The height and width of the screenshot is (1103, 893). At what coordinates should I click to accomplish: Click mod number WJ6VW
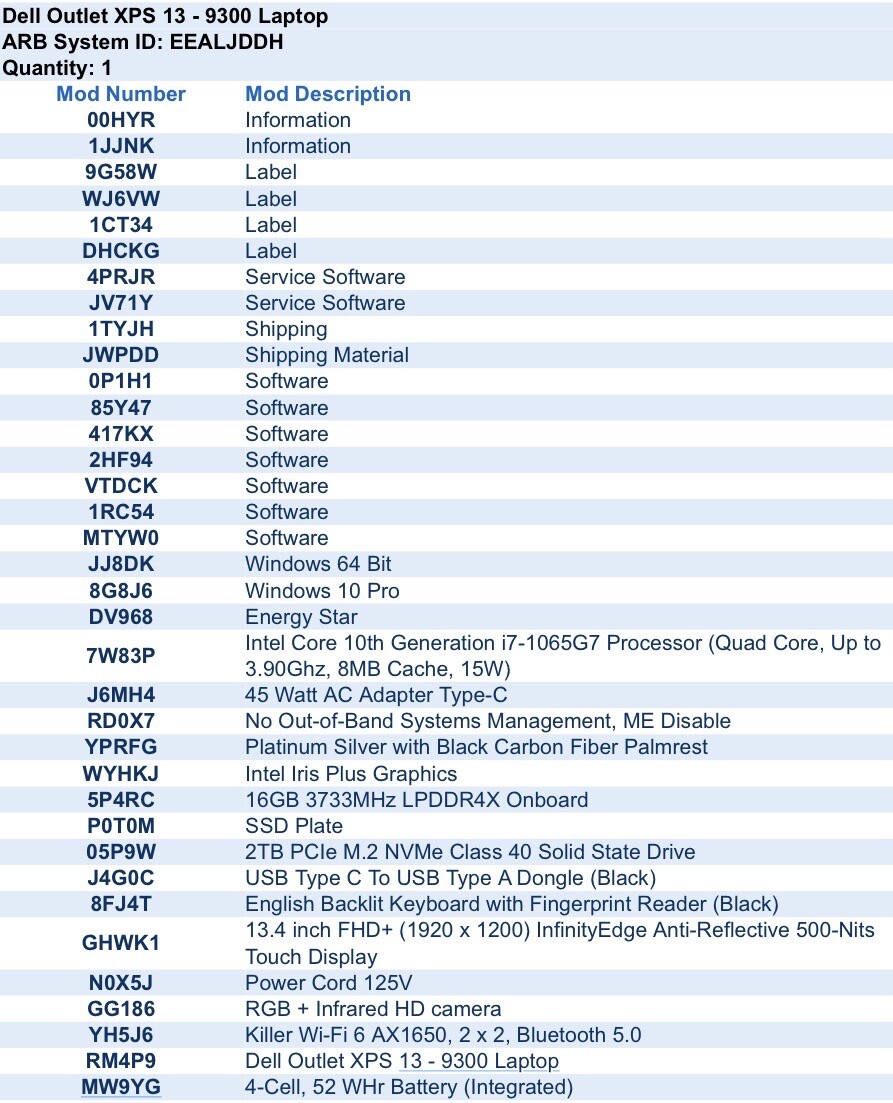(121, 198)
